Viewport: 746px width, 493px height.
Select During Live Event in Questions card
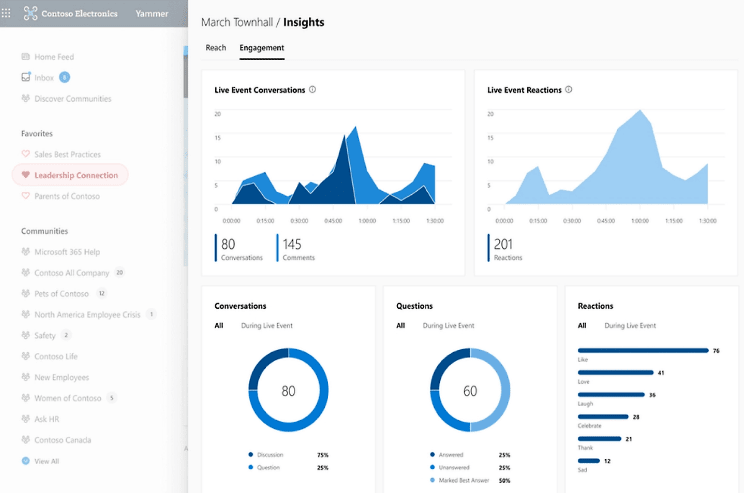click(x=449, y=325)
